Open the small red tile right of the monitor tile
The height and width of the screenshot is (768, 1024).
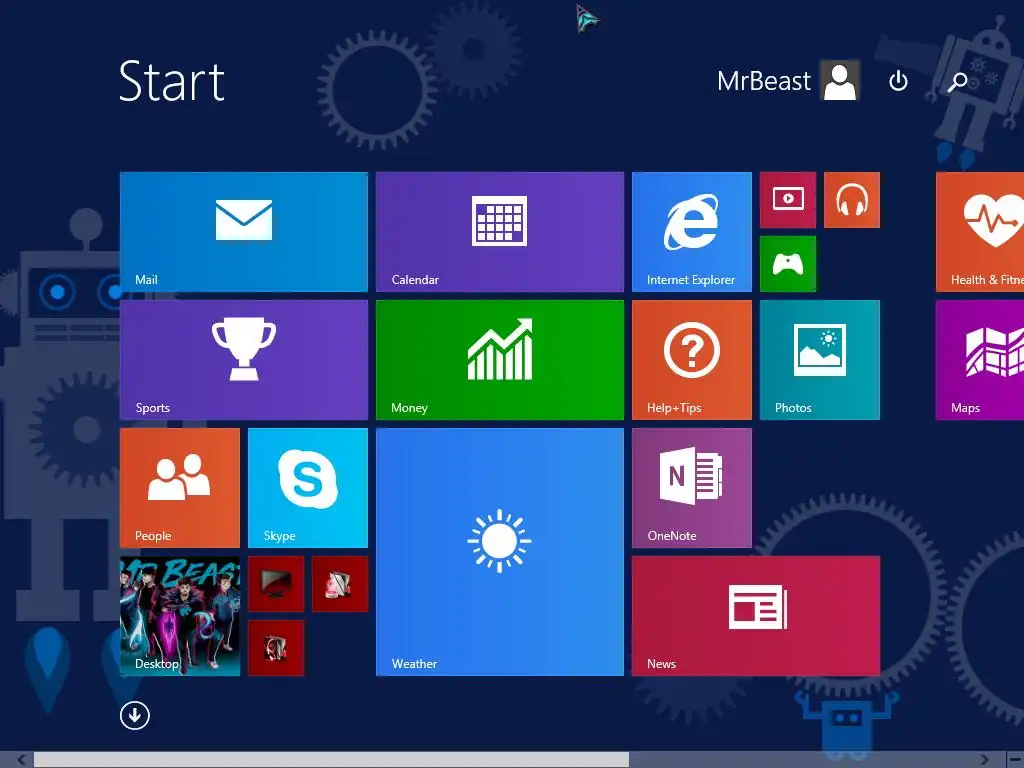coord(340,584)
